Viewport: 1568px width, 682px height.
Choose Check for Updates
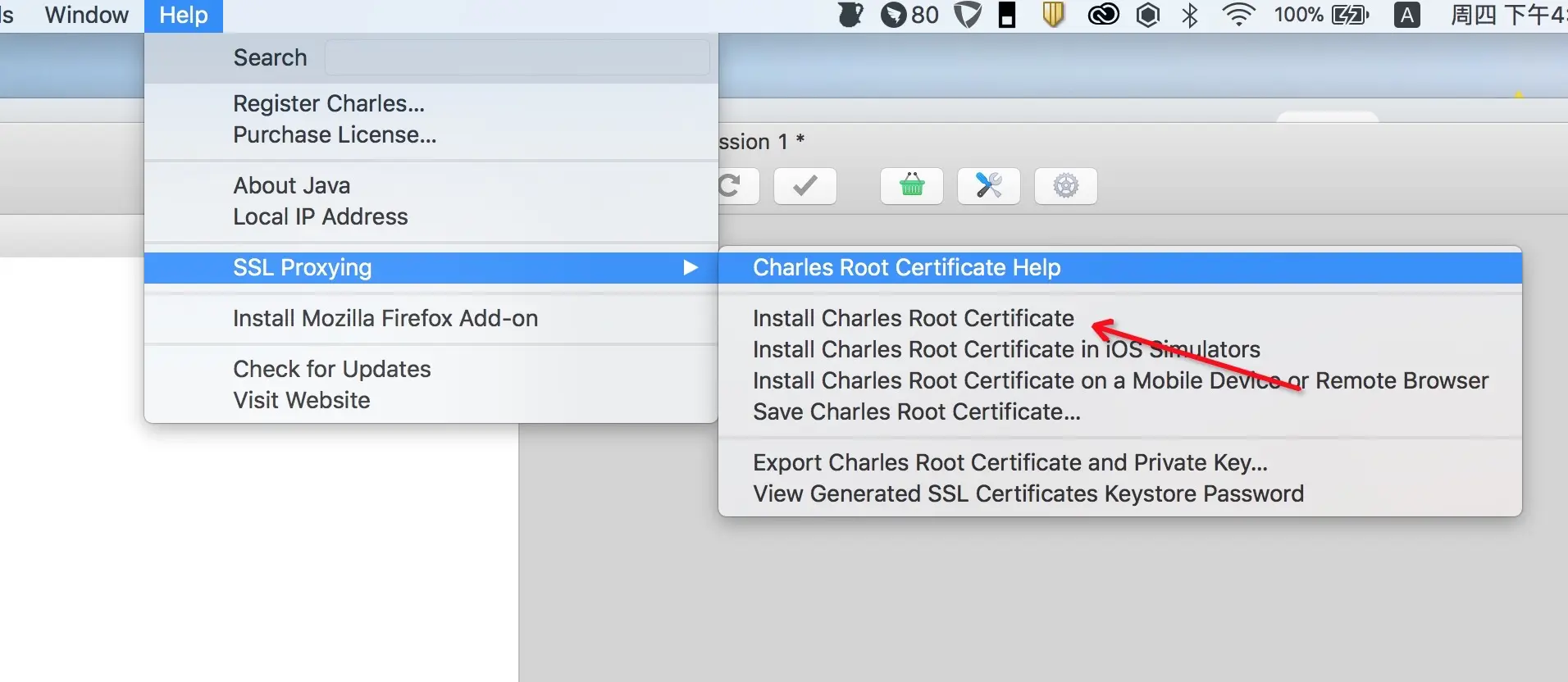pyautogui.click(x=431, y=370)
